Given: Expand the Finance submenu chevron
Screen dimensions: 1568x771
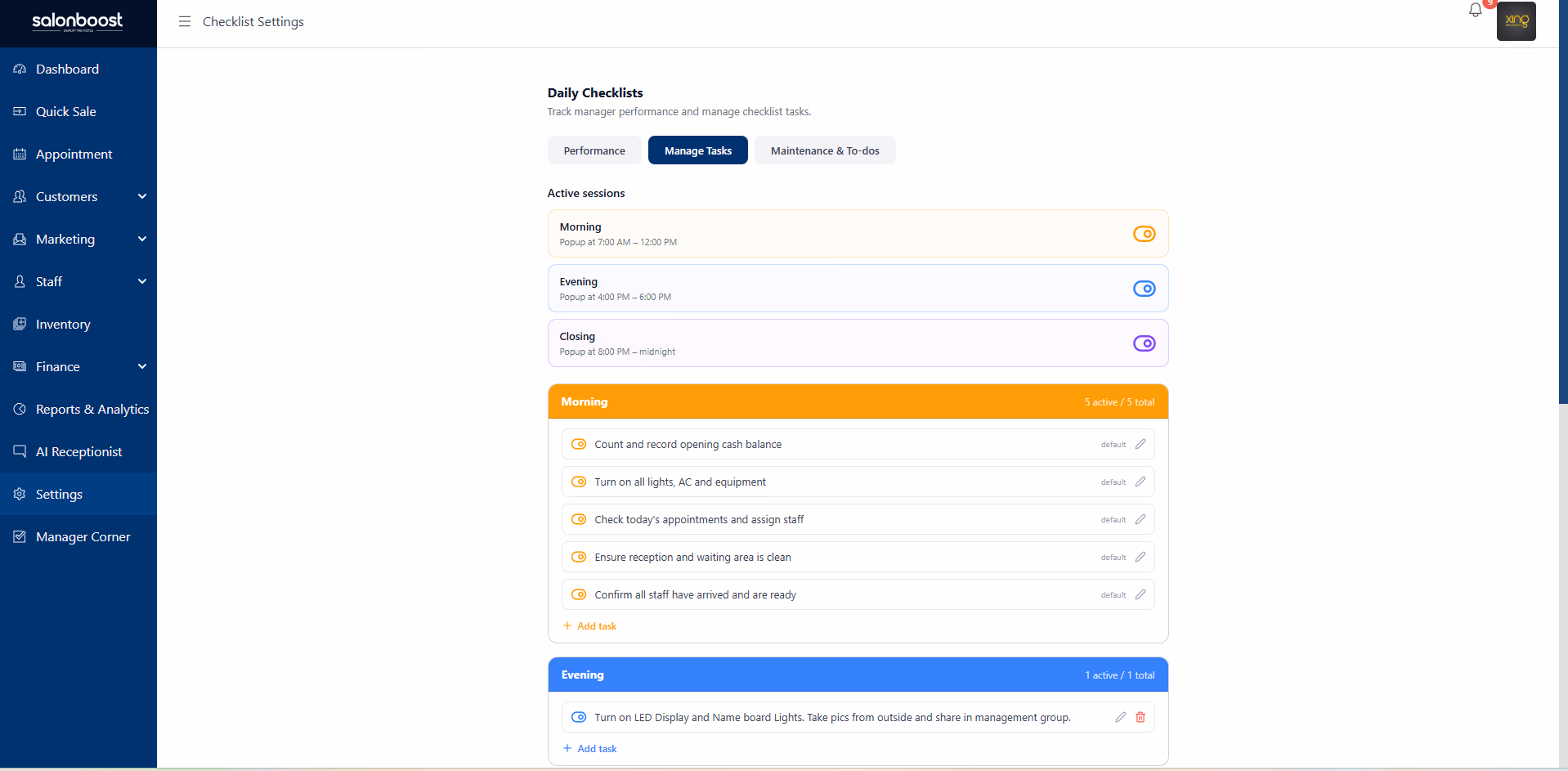Looking at the screenshot, I should (142, 366).
